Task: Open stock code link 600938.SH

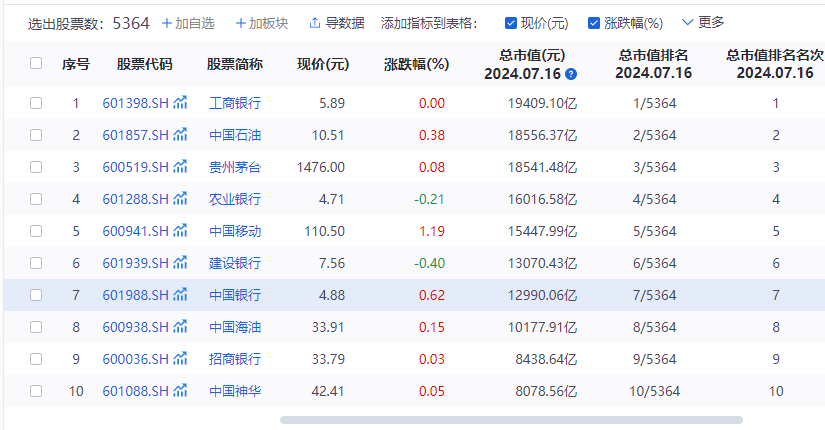Action: coord(135,327)
